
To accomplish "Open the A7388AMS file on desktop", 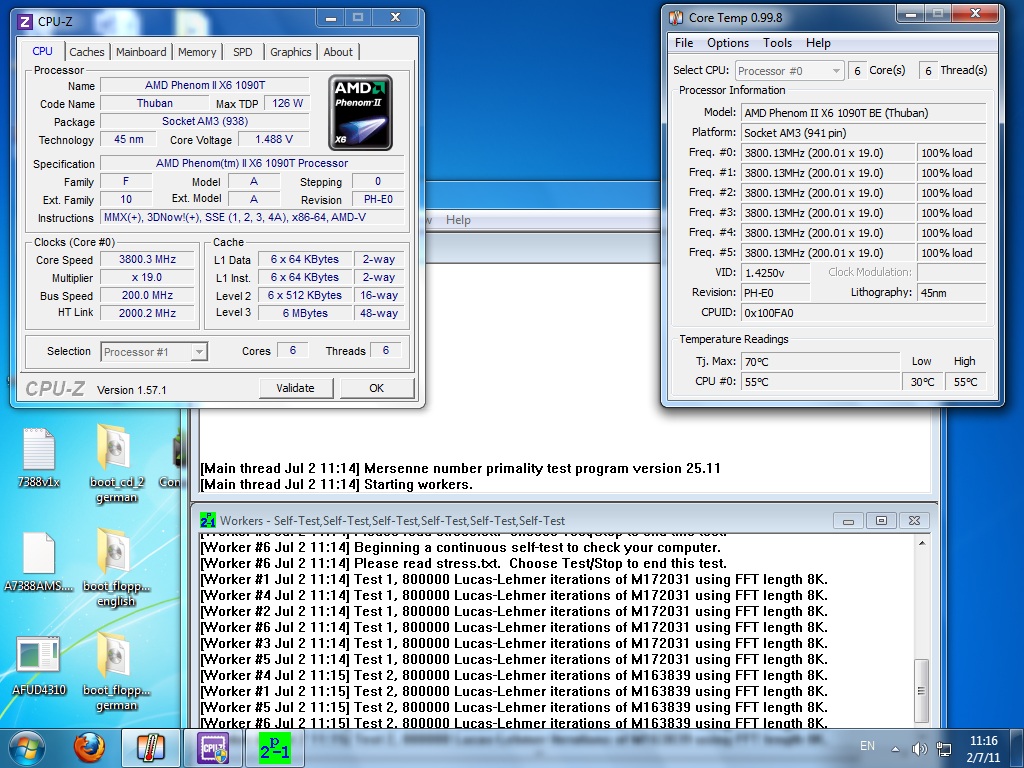I will tap(39, 562).
